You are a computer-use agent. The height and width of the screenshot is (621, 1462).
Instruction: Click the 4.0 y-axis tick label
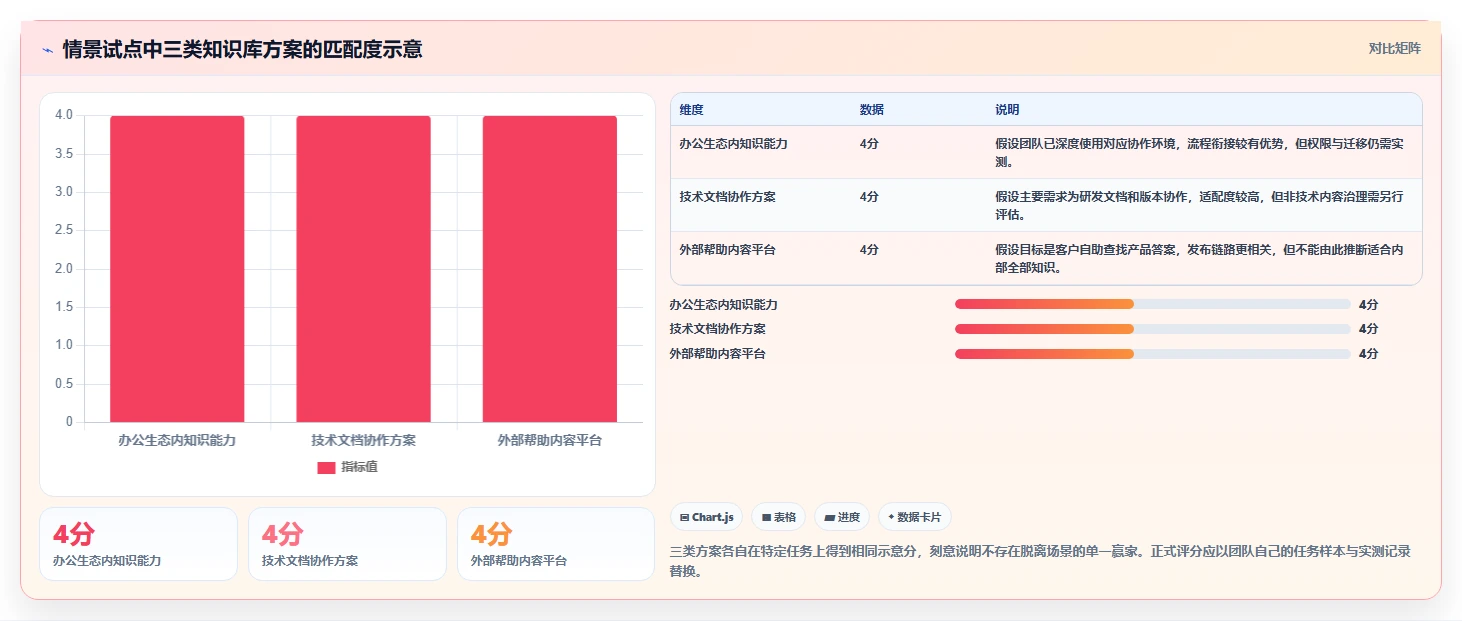(64, 115)
